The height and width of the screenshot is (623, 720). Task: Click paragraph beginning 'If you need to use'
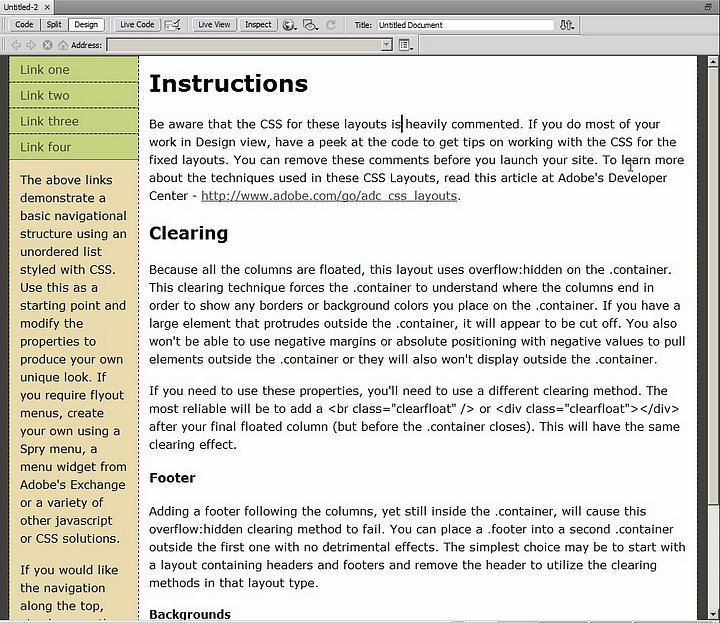point(414,418)
